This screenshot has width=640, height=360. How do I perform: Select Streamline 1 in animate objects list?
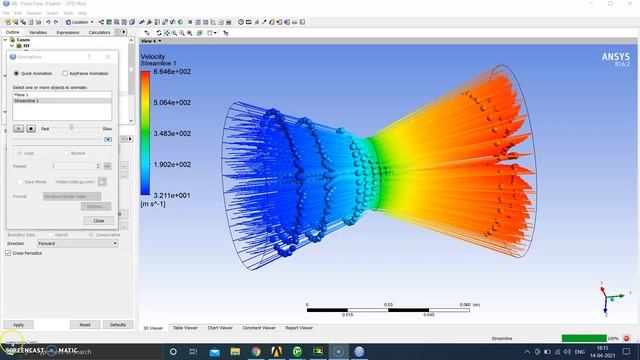click(x=62, y=100)
